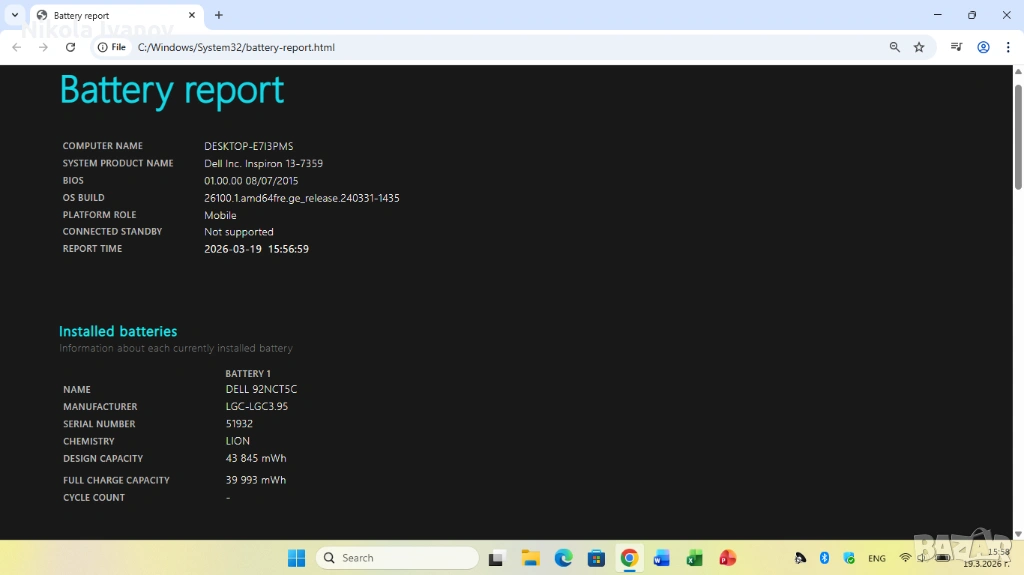Open Word from the taskbar
Viewport: 1024px width, 575px height.
click(661, 558)
